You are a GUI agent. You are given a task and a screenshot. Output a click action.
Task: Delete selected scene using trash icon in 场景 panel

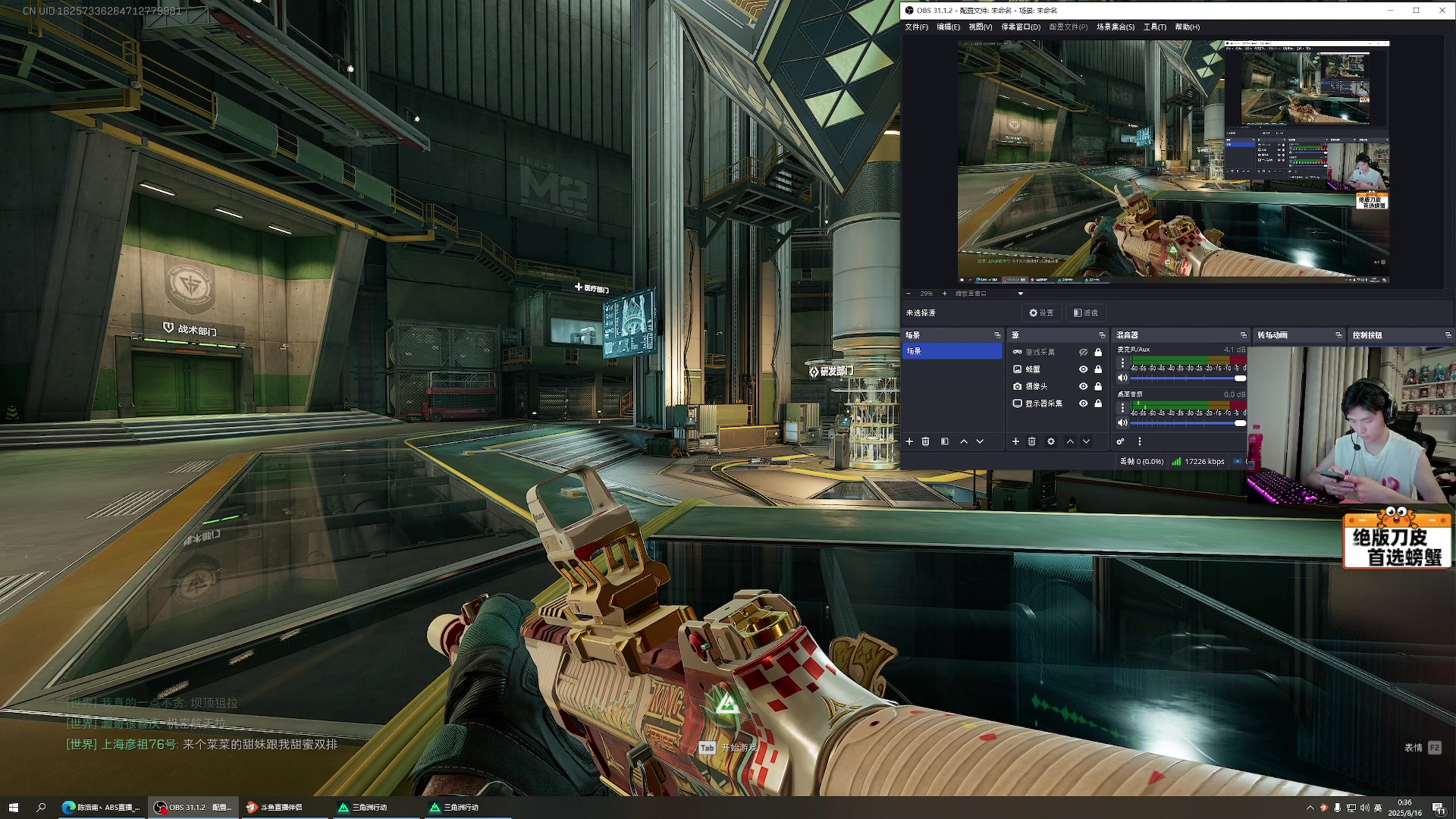point(925,441)
